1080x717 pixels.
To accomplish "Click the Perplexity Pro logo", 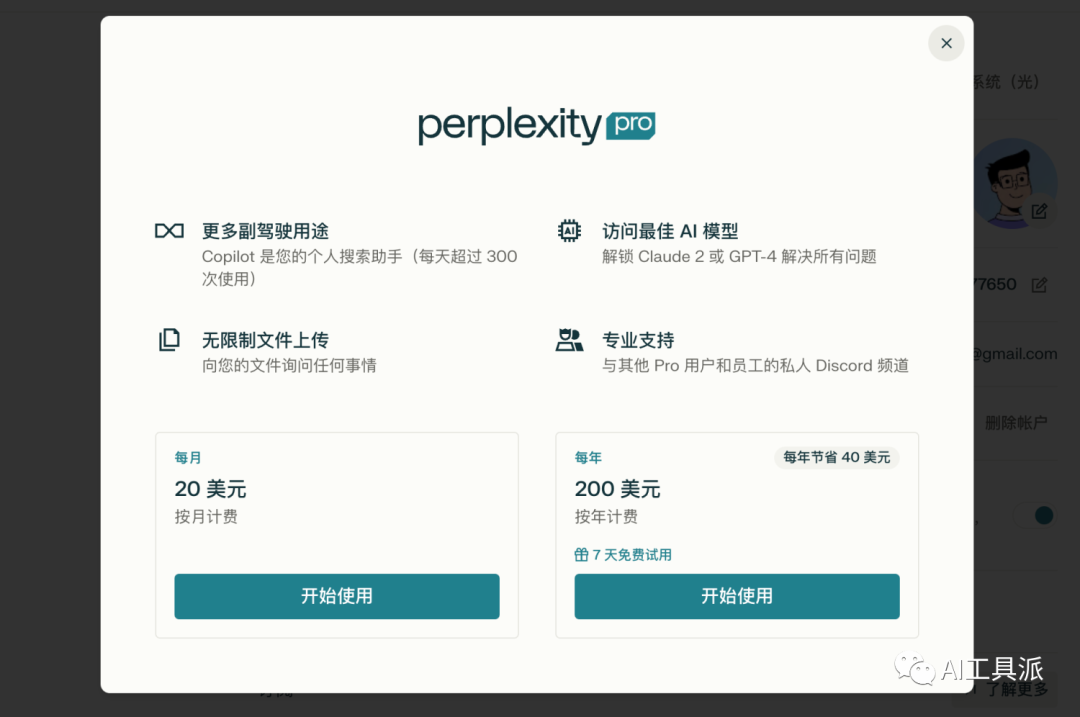I will [536, 127].
